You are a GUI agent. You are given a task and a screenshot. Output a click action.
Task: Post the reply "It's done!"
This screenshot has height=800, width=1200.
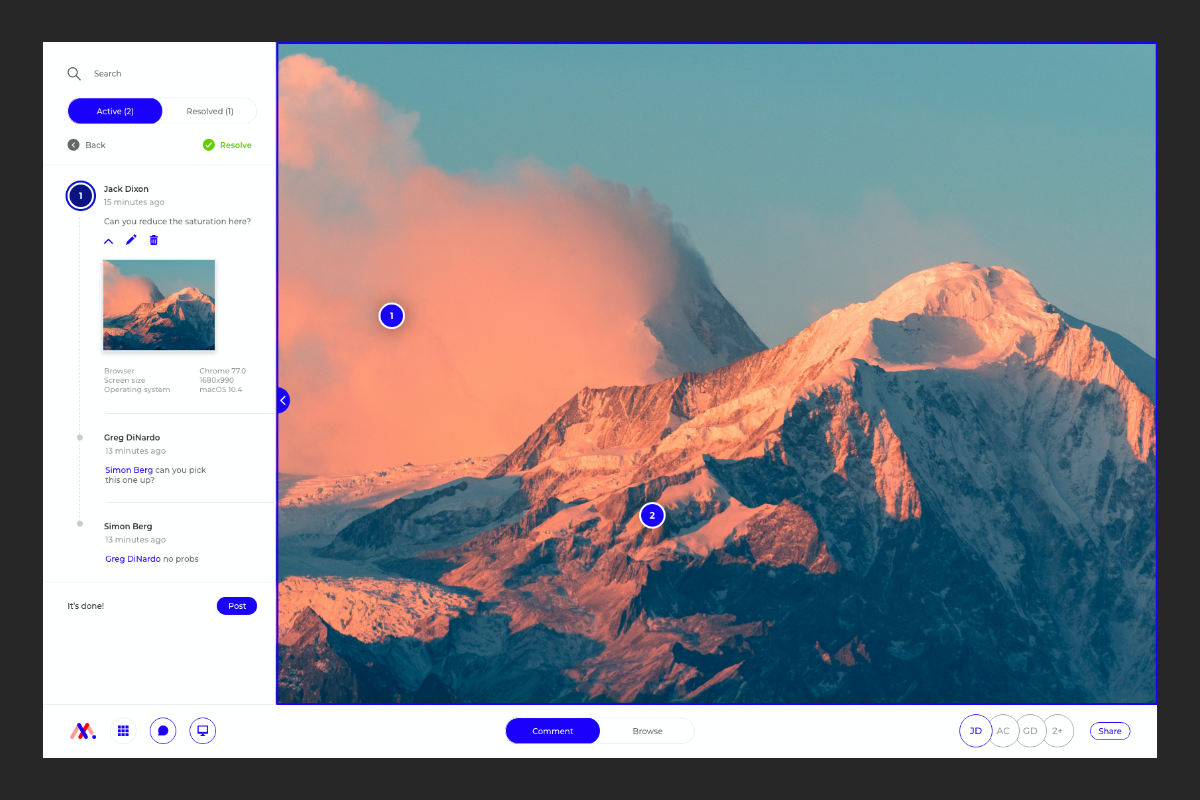pyautogui.click(x=237, y=606)
